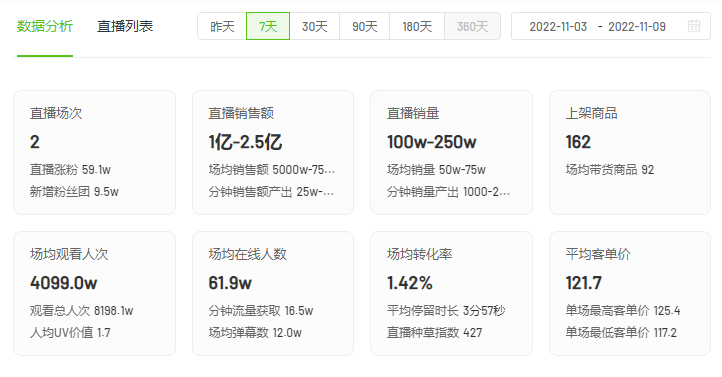Select the 7天 time range

[268, 26]
